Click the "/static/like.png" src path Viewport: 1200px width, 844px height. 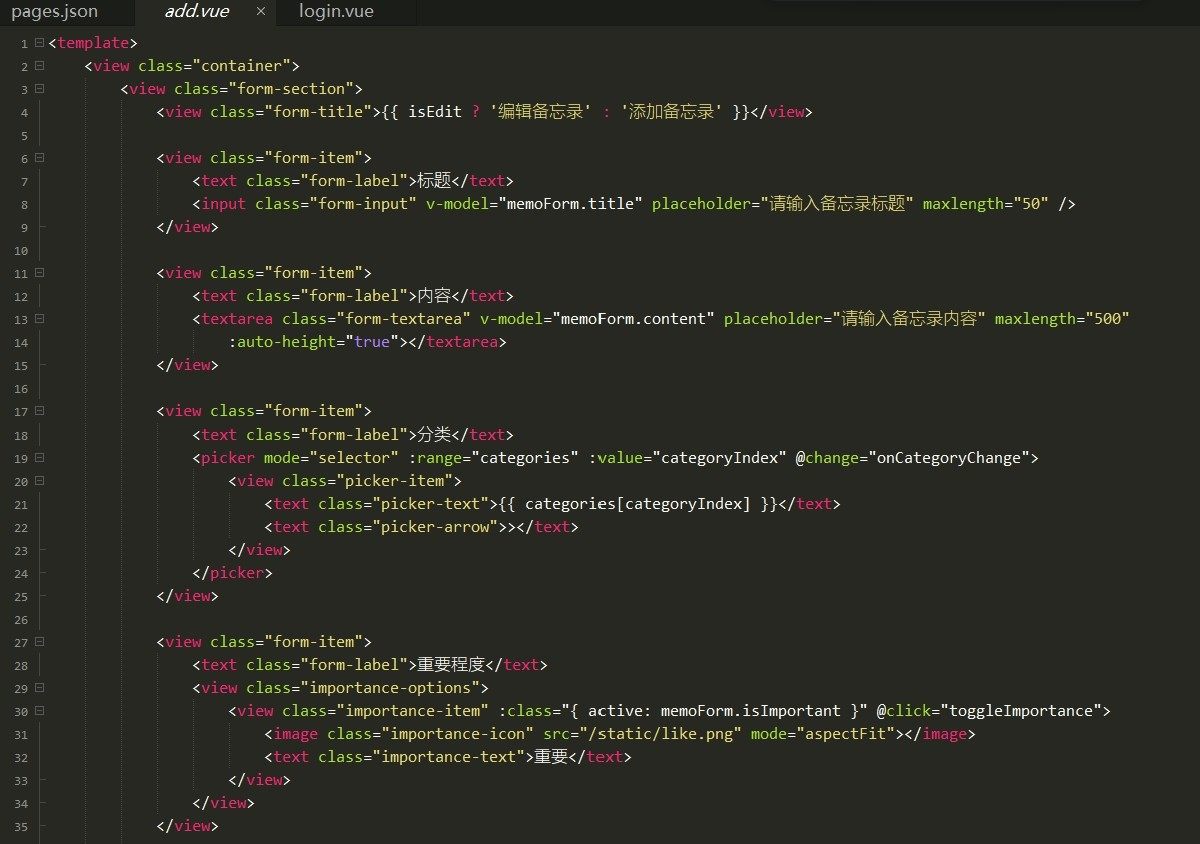pos(660,734)
